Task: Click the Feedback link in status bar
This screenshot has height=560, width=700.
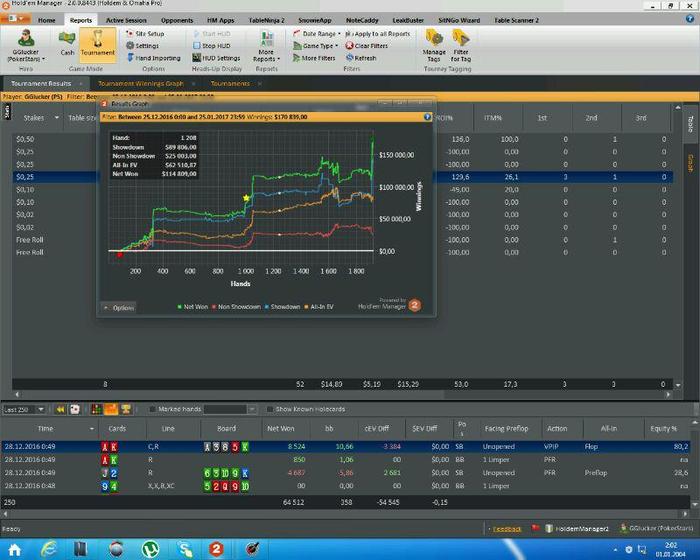Action: [x=507, y=529]
